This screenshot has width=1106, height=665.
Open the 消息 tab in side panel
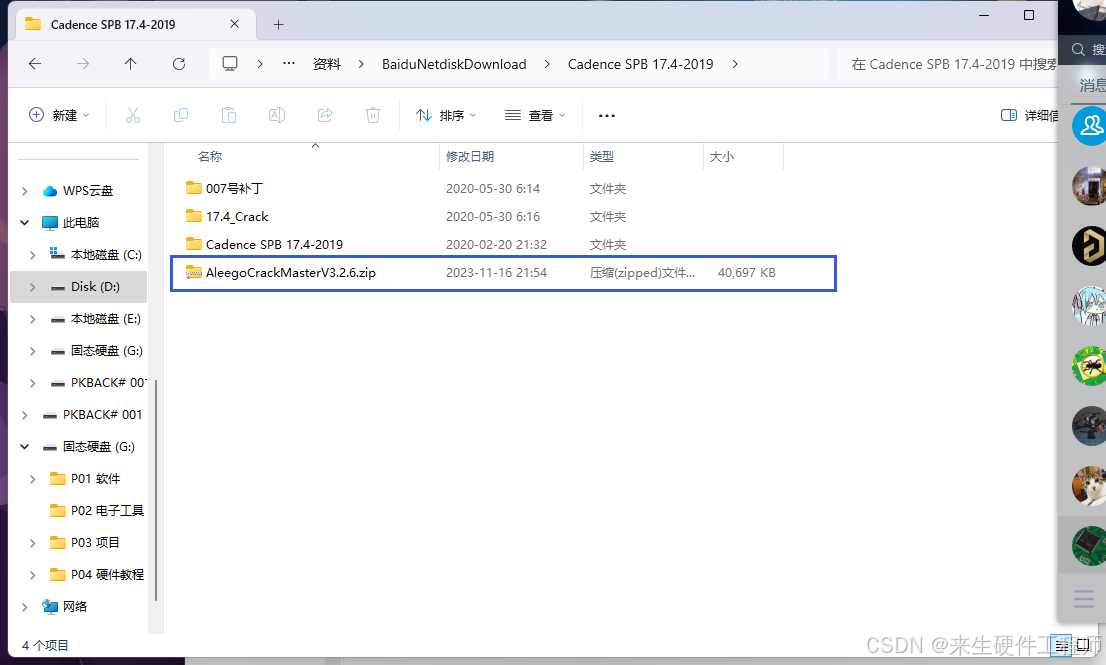(x=1092, y=85)
